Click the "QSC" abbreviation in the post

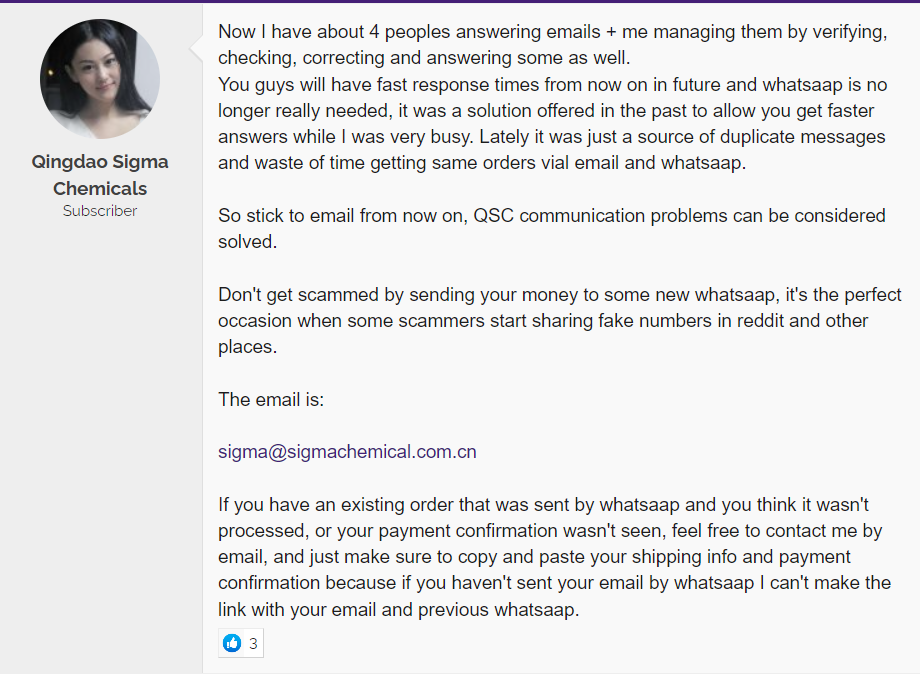493,215
